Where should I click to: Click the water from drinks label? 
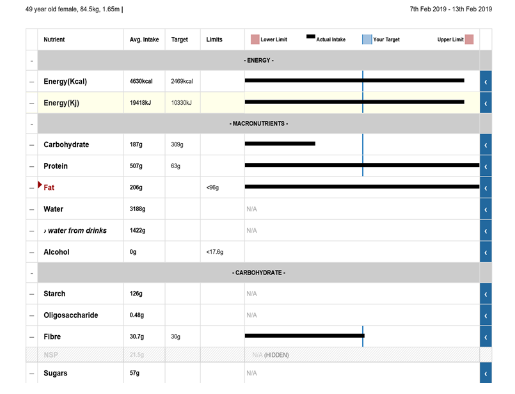tap(75, 231)
